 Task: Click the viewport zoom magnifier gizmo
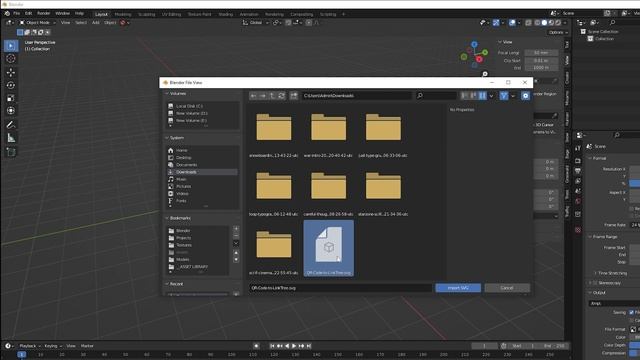click(485, 74)
